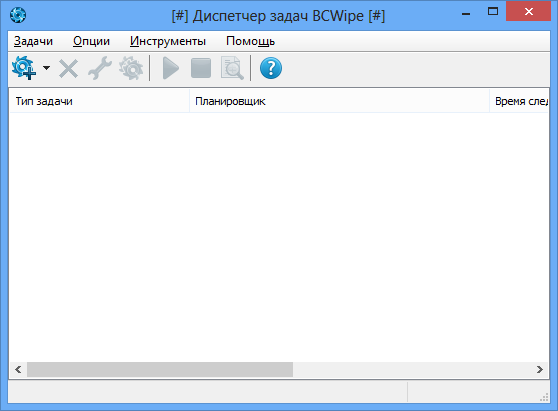Open the Задачи menu

click(x=33, y=41)
